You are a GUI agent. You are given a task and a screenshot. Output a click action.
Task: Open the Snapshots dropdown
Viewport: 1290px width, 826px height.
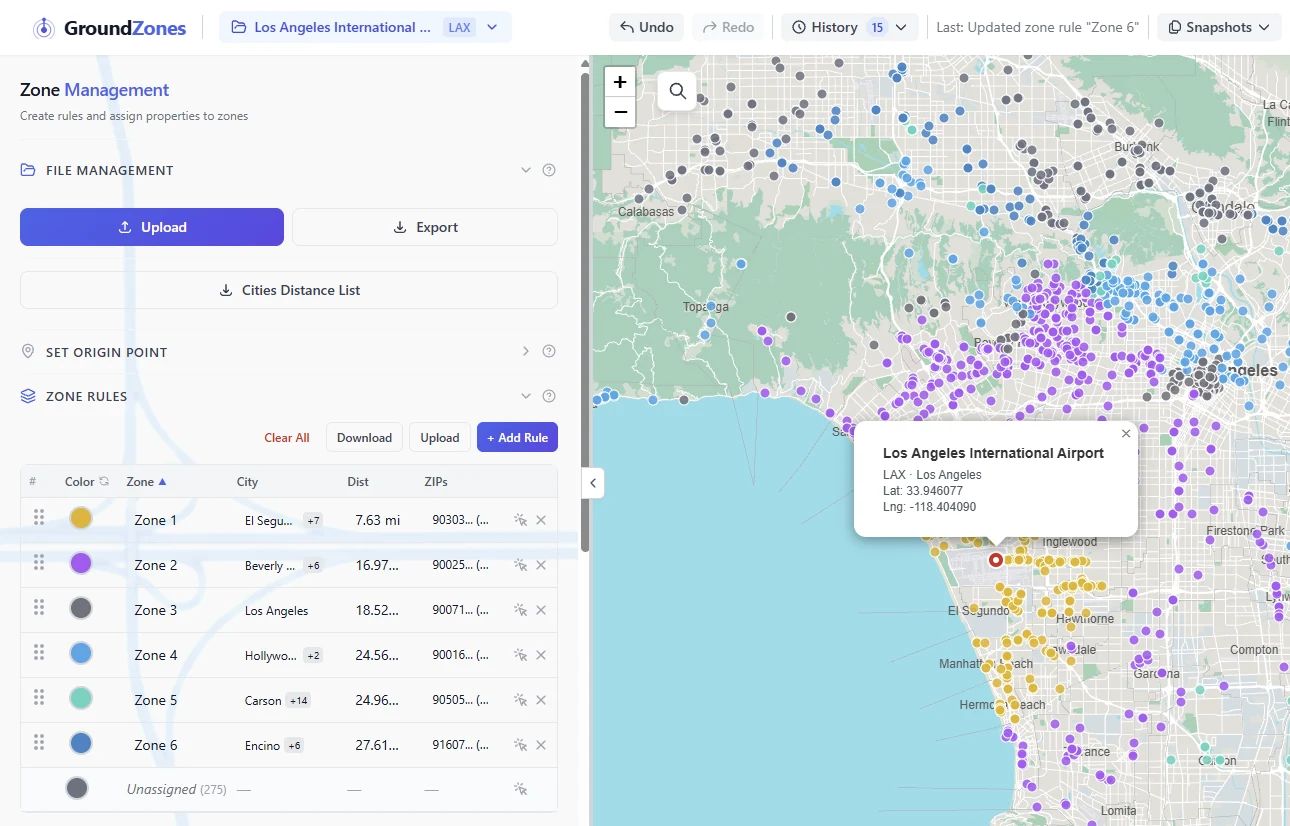click(x=1219, y=27)
